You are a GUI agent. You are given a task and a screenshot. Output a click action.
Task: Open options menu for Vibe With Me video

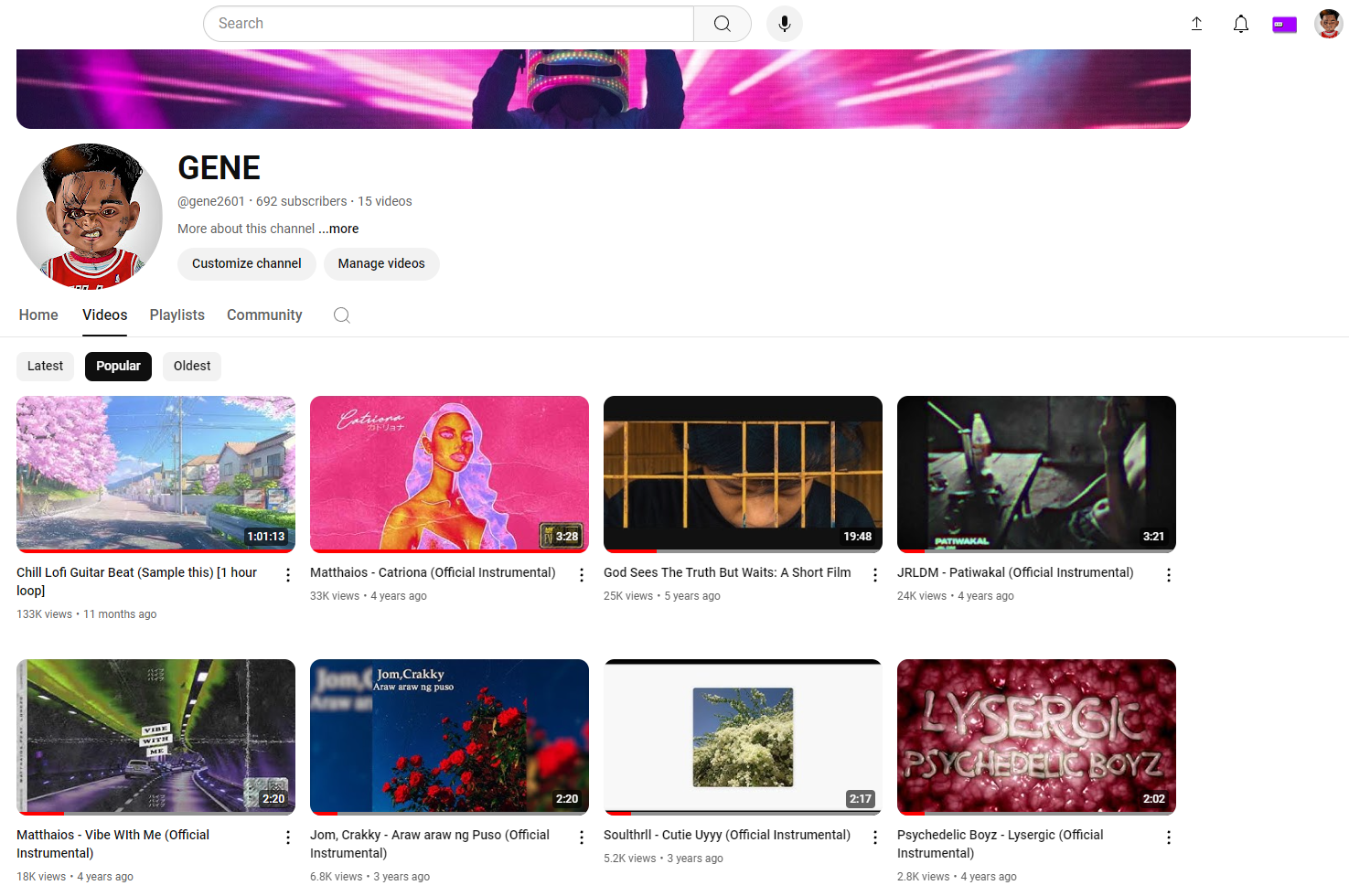click(x=288, y=837)
